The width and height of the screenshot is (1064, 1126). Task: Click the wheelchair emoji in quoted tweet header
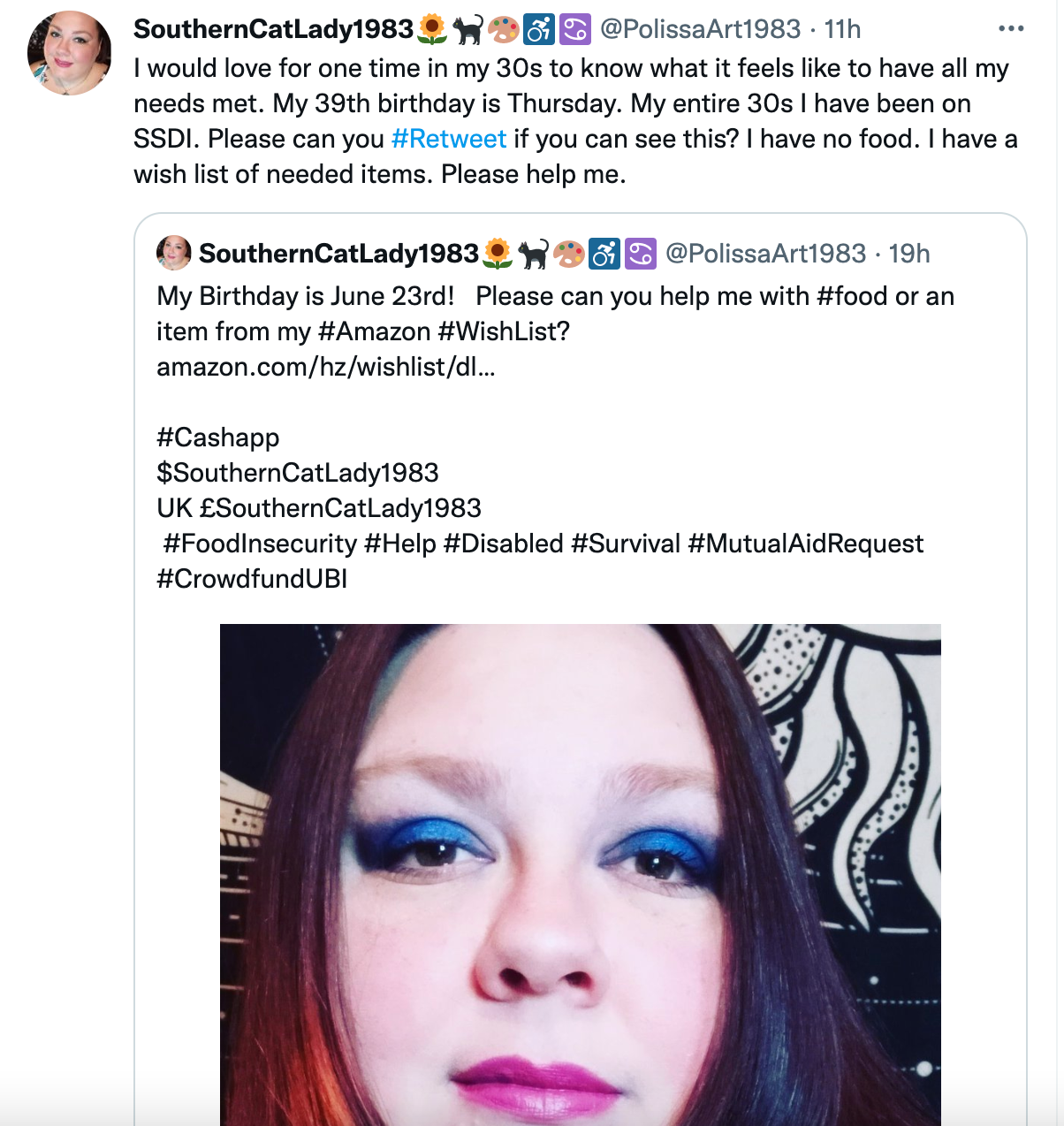click(604, 255)
